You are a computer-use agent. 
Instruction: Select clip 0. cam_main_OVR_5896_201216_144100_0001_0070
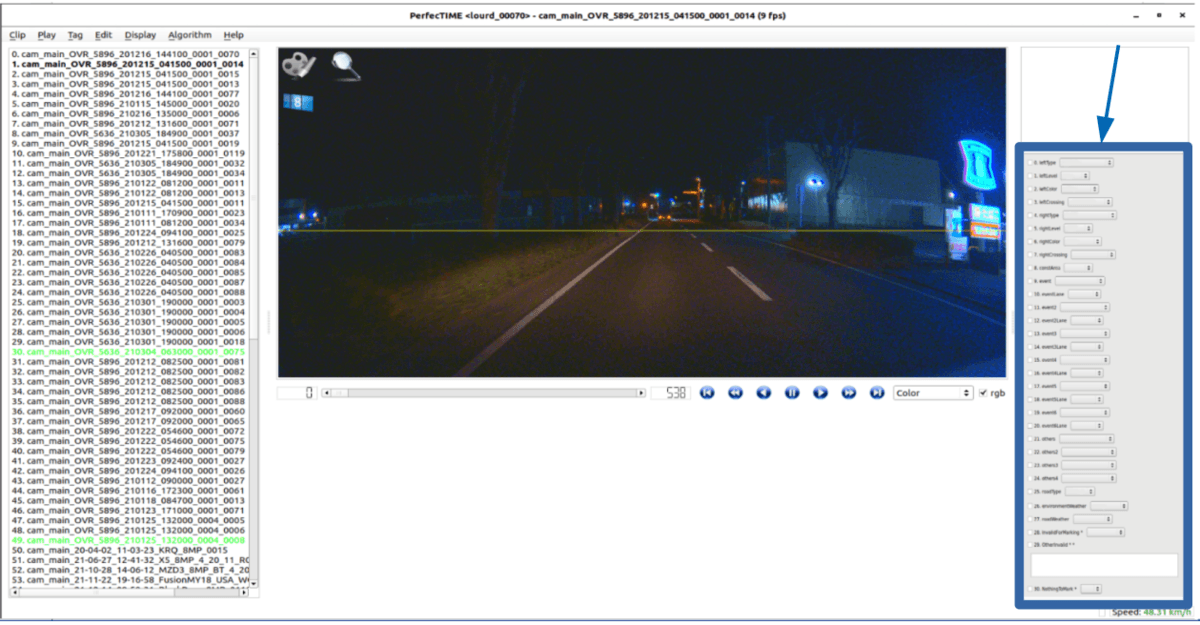tap(125, 54)
